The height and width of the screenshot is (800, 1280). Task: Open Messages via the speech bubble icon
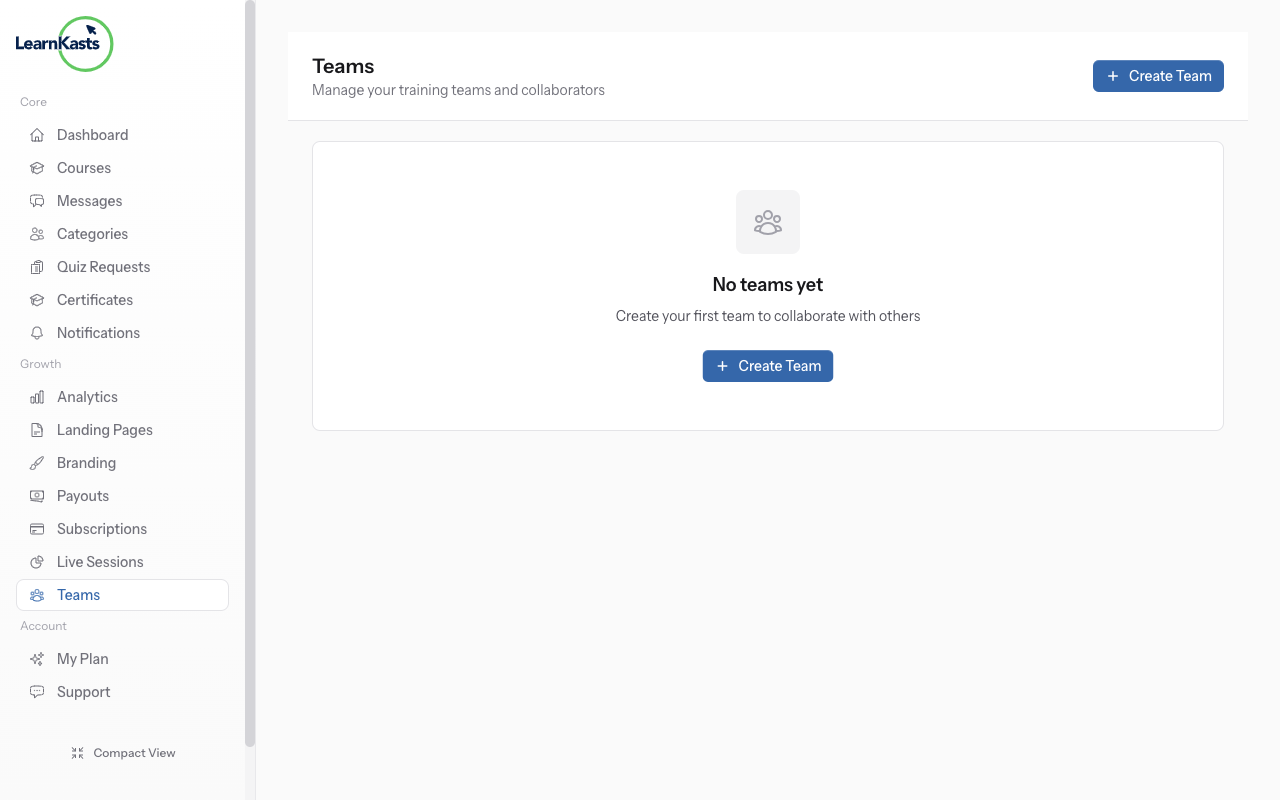(x=37, y=200)
